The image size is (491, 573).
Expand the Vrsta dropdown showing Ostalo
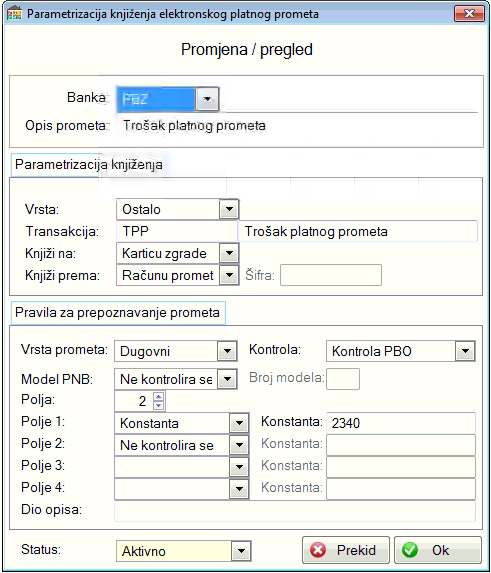[229, 209]
